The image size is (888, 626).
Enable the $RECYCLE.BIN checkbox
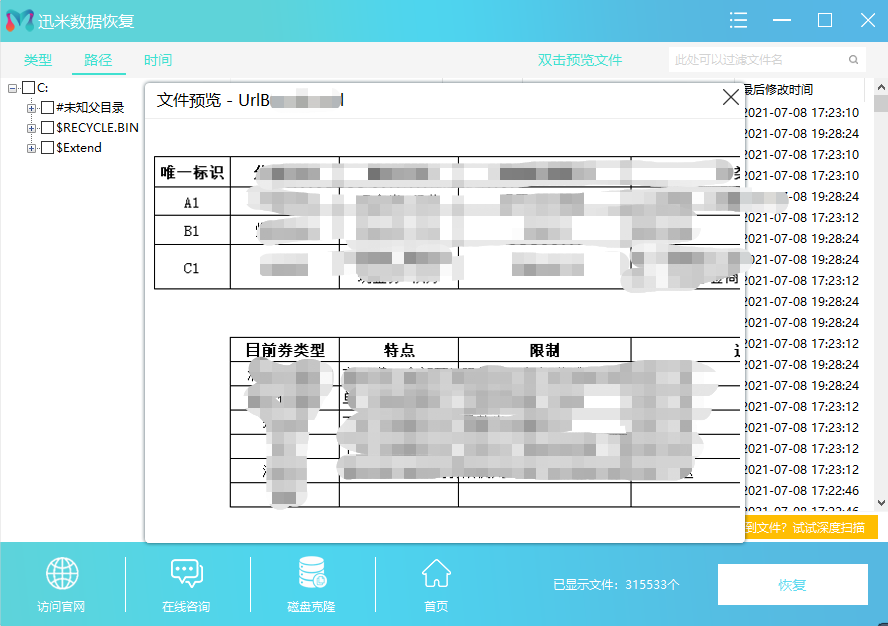coord(48,127)
